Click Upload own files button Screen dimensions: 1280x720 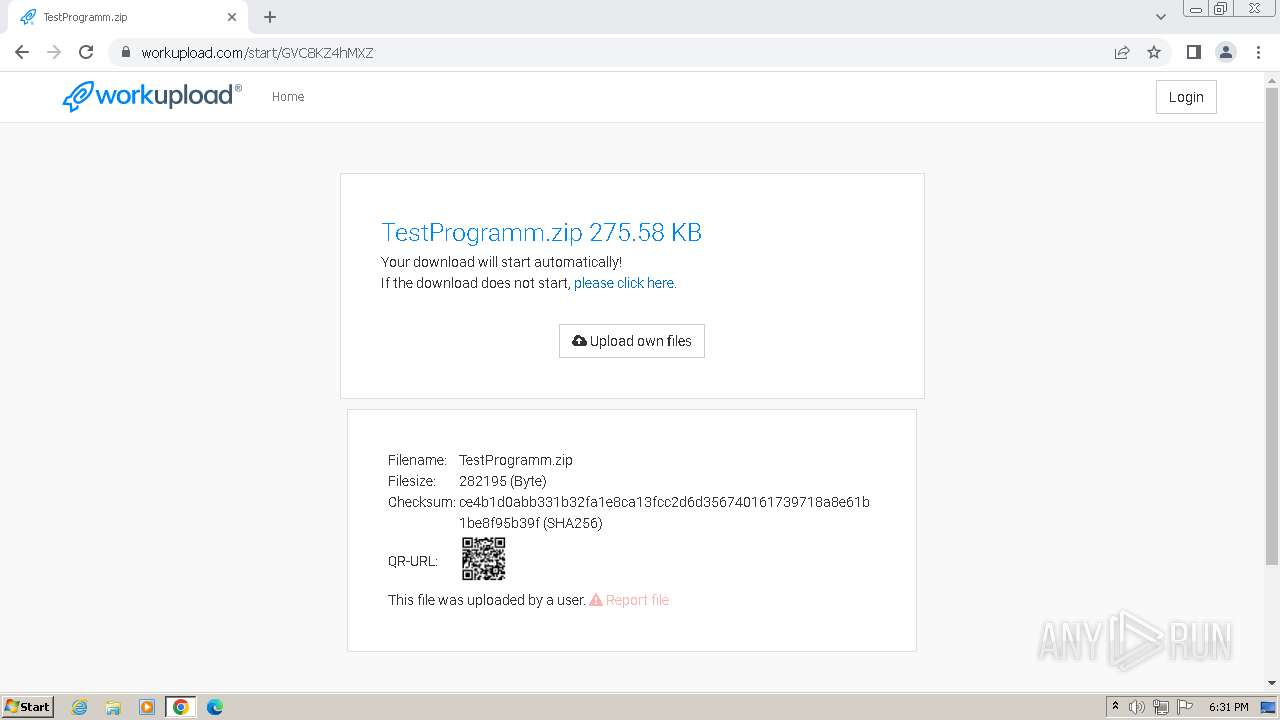click(x=632, y=341)
